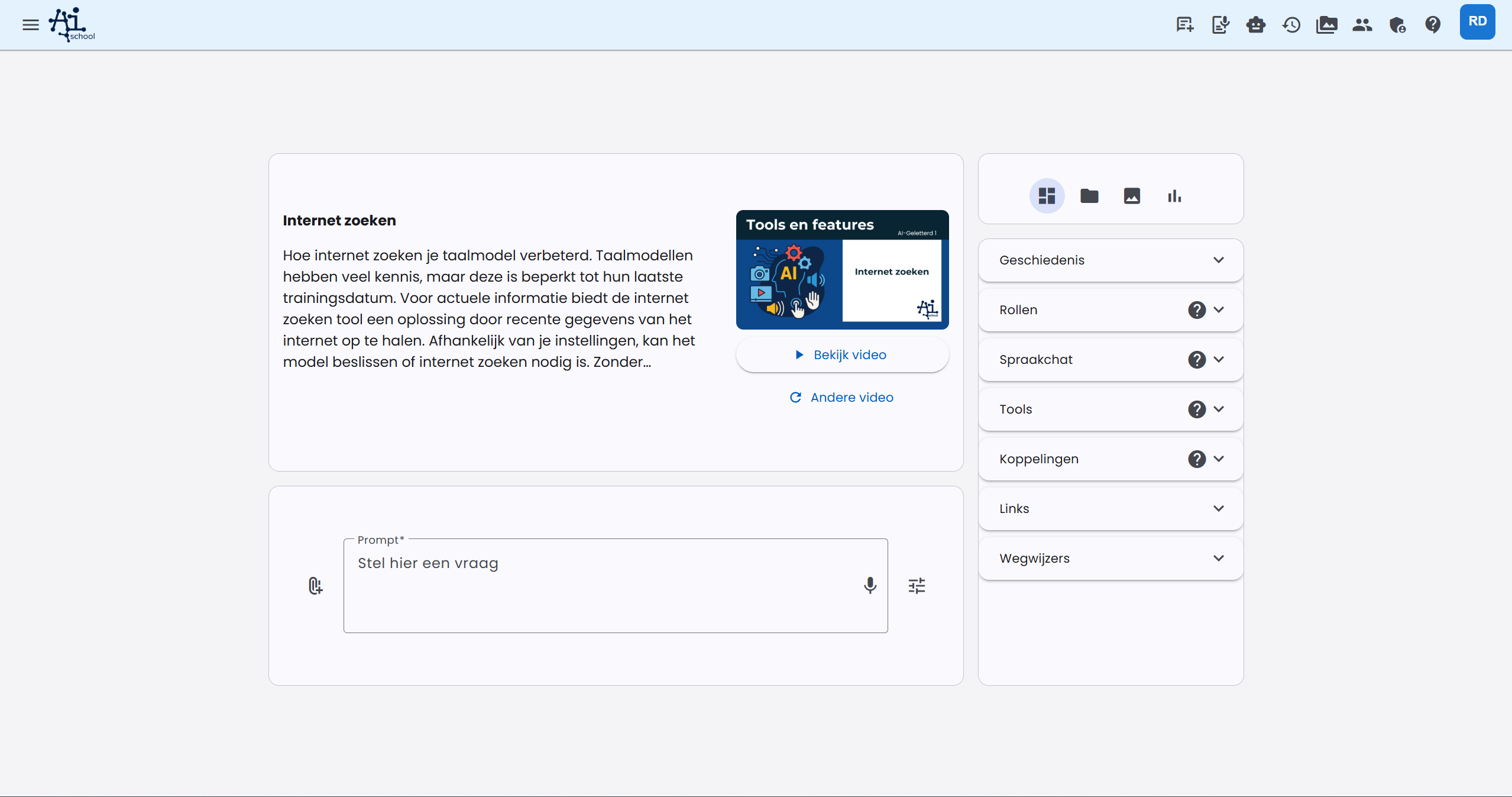Open prompt settings via the sliders icon

click(x=917, y=585)
